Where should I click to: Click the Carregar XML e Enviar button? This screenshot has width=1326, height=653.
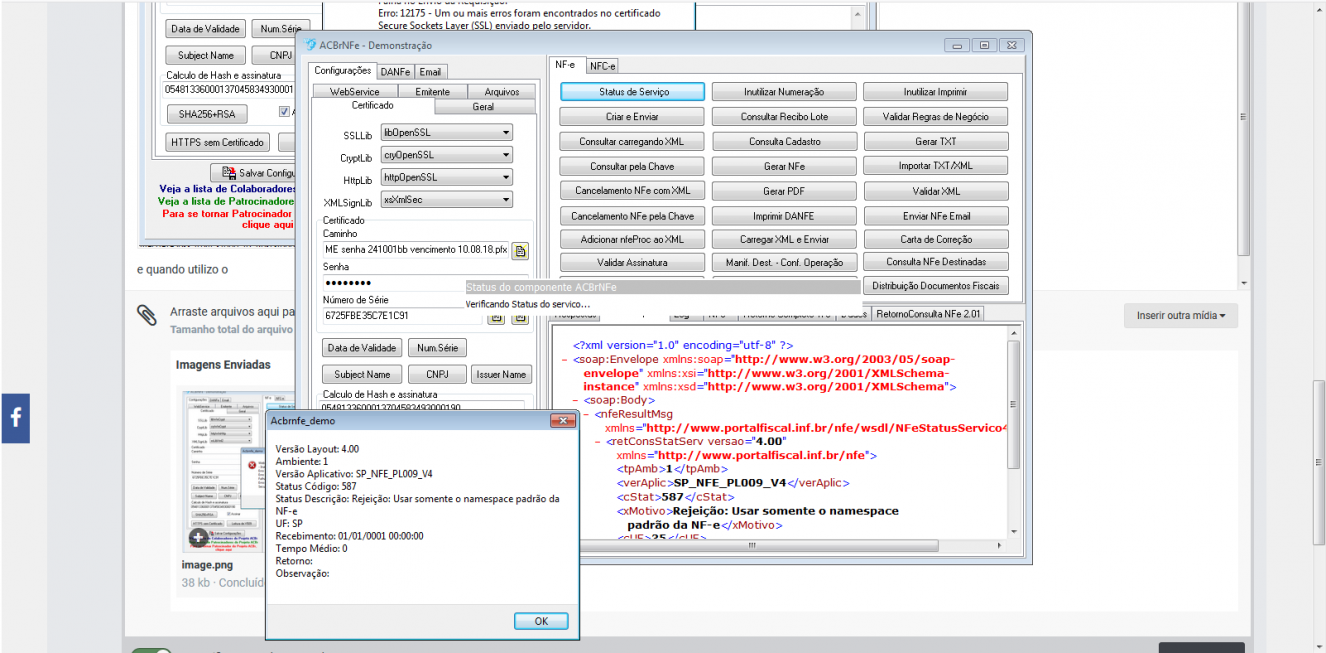pos(784,240)
